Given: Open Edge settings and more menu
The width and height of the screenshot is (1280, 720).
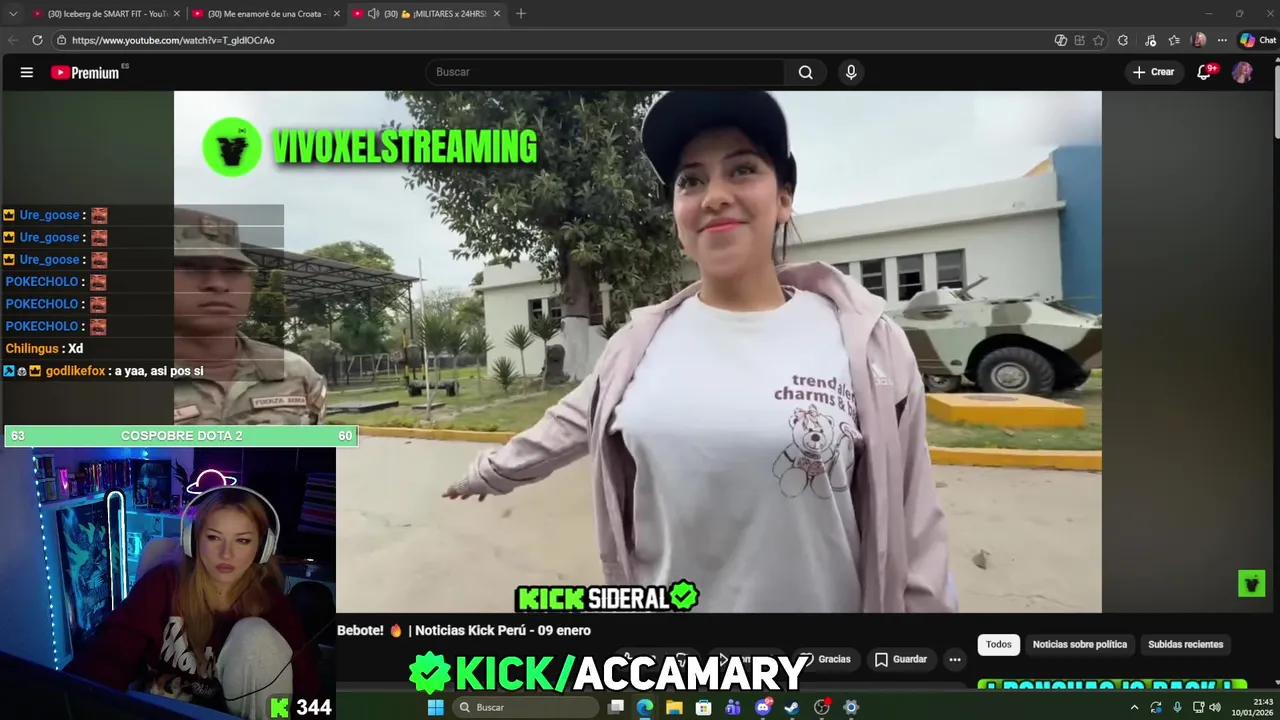Looking at the screenshot, I should click(1222, 40).
